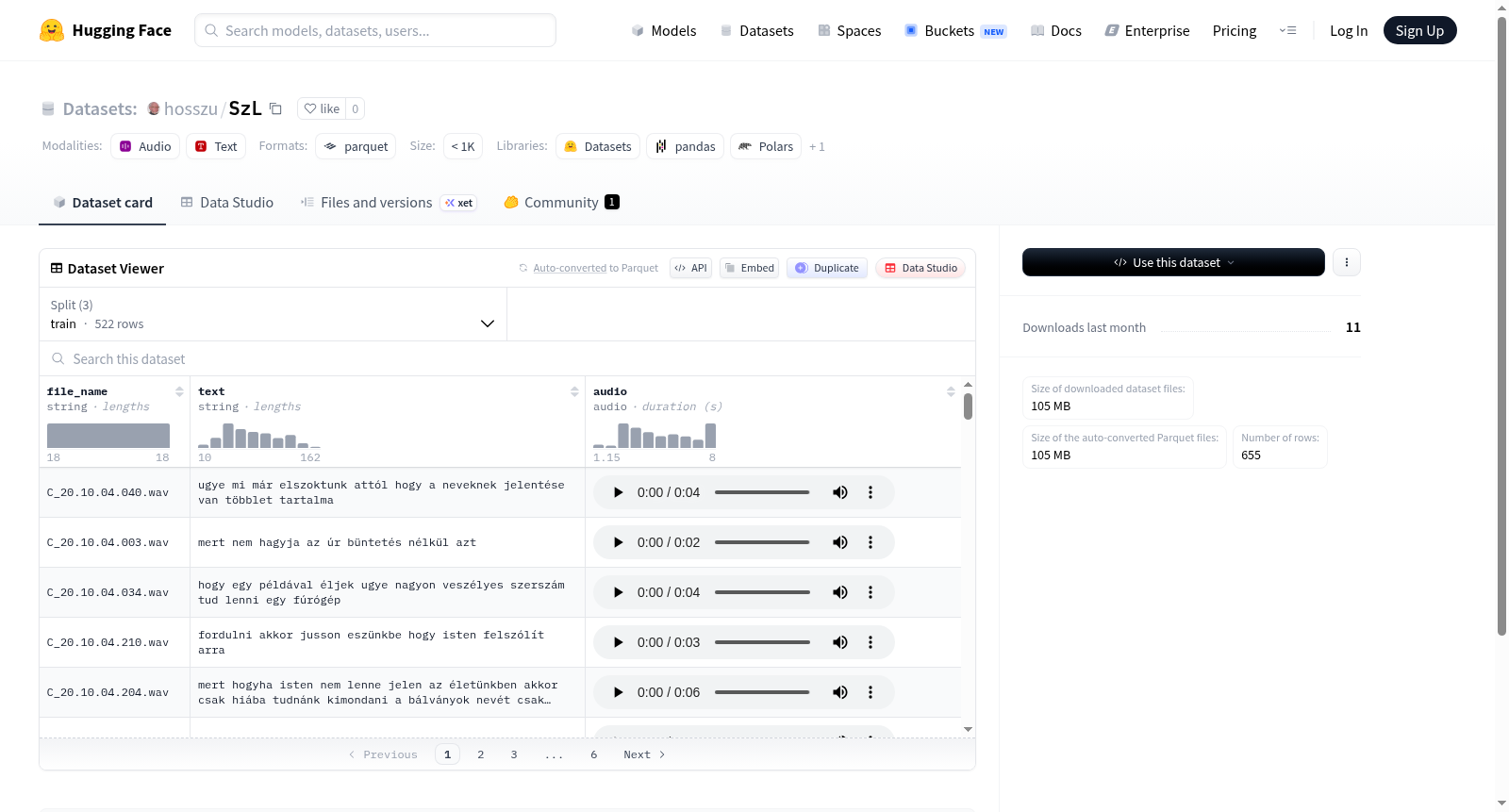Filter by Text modality tag
Screen dimensions: 1509x812
216,146
